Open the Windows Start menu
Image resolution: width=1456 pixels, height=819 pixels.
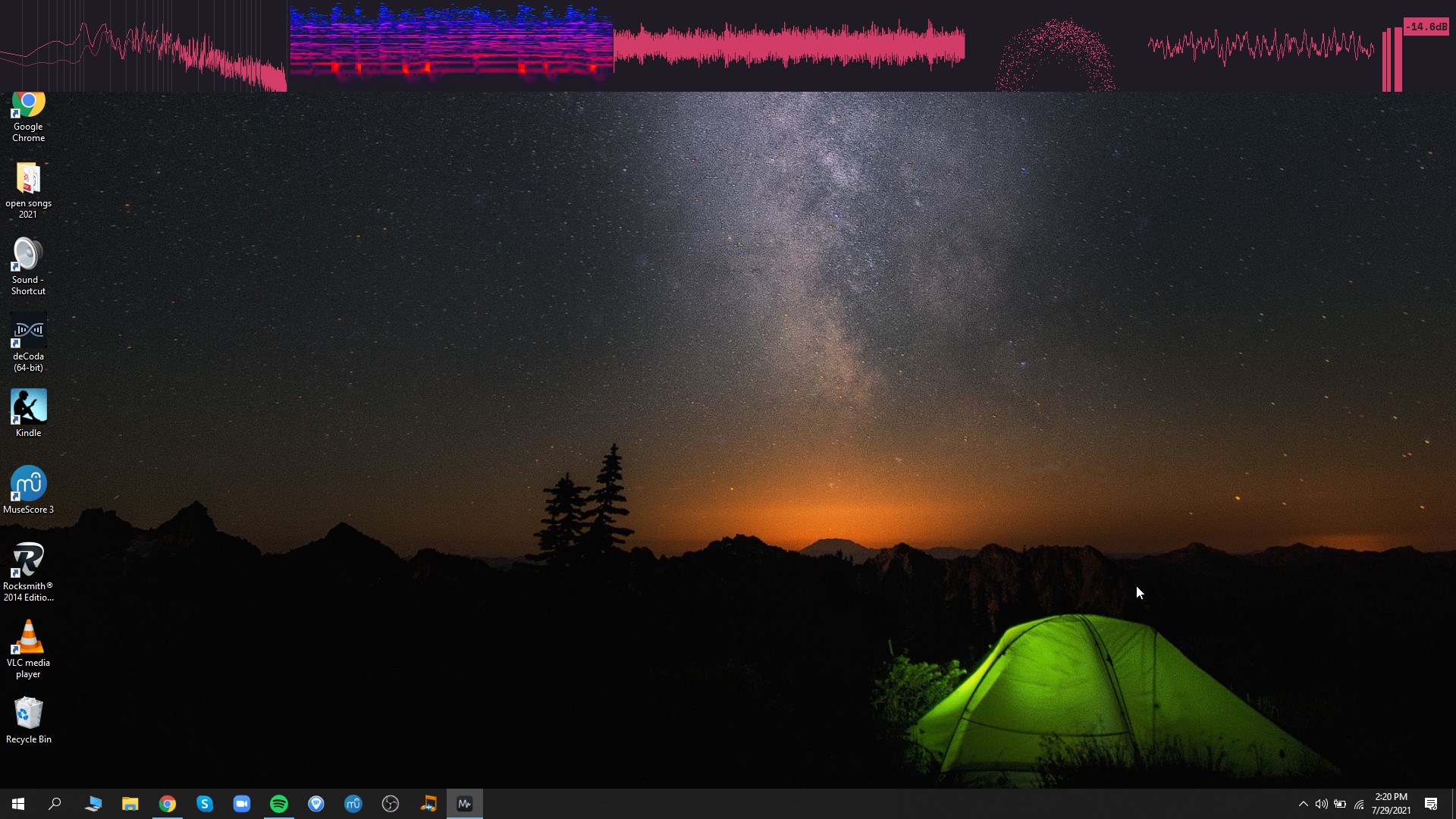tap(18, 804)
